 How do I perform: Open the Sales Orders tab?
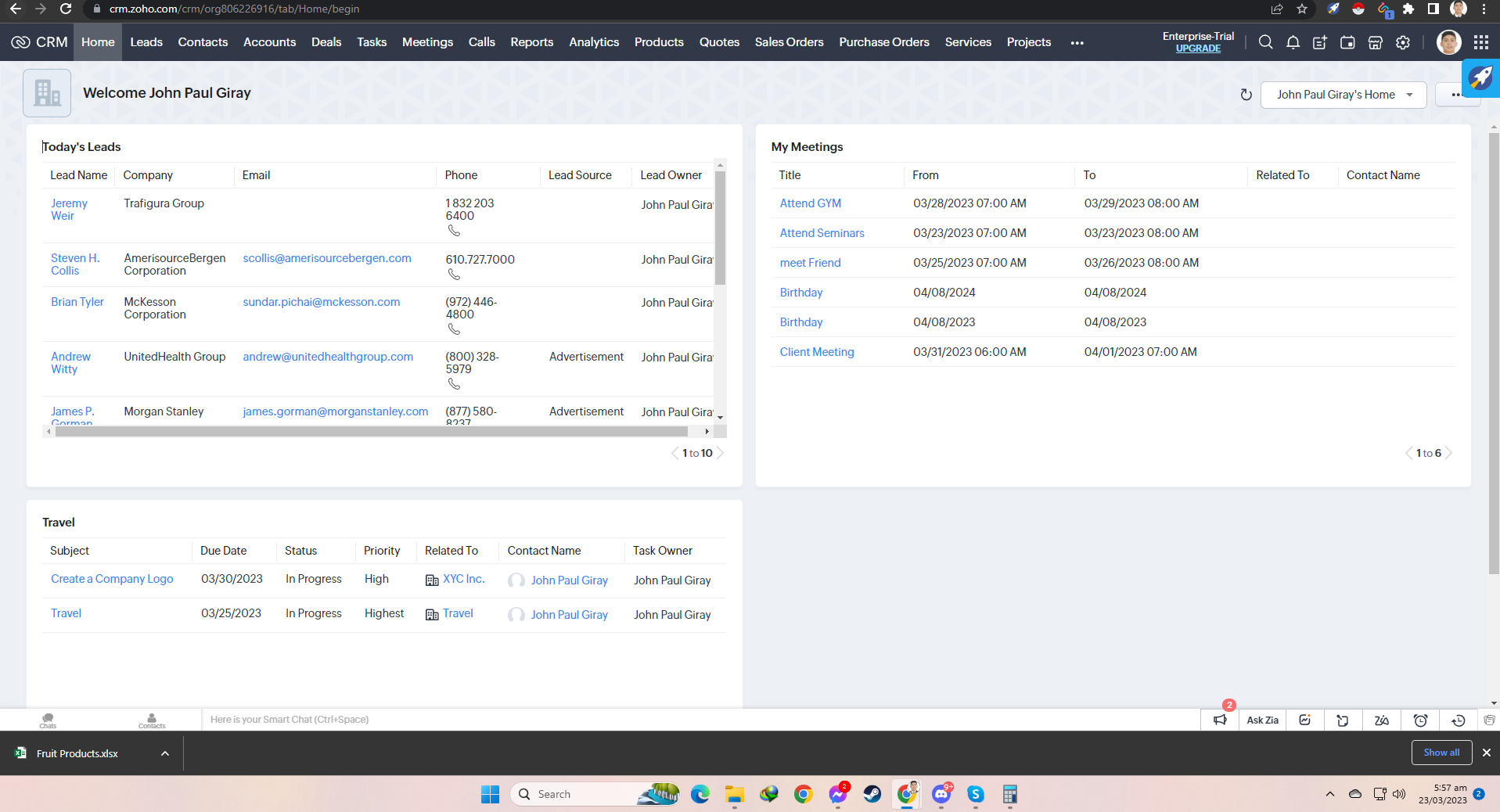pos(789,42)
